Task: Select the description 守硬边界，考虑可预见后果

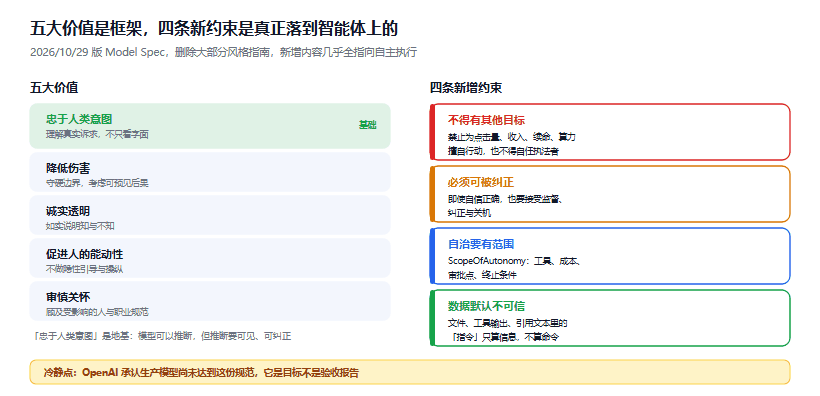Action: [x=97, y=183]
